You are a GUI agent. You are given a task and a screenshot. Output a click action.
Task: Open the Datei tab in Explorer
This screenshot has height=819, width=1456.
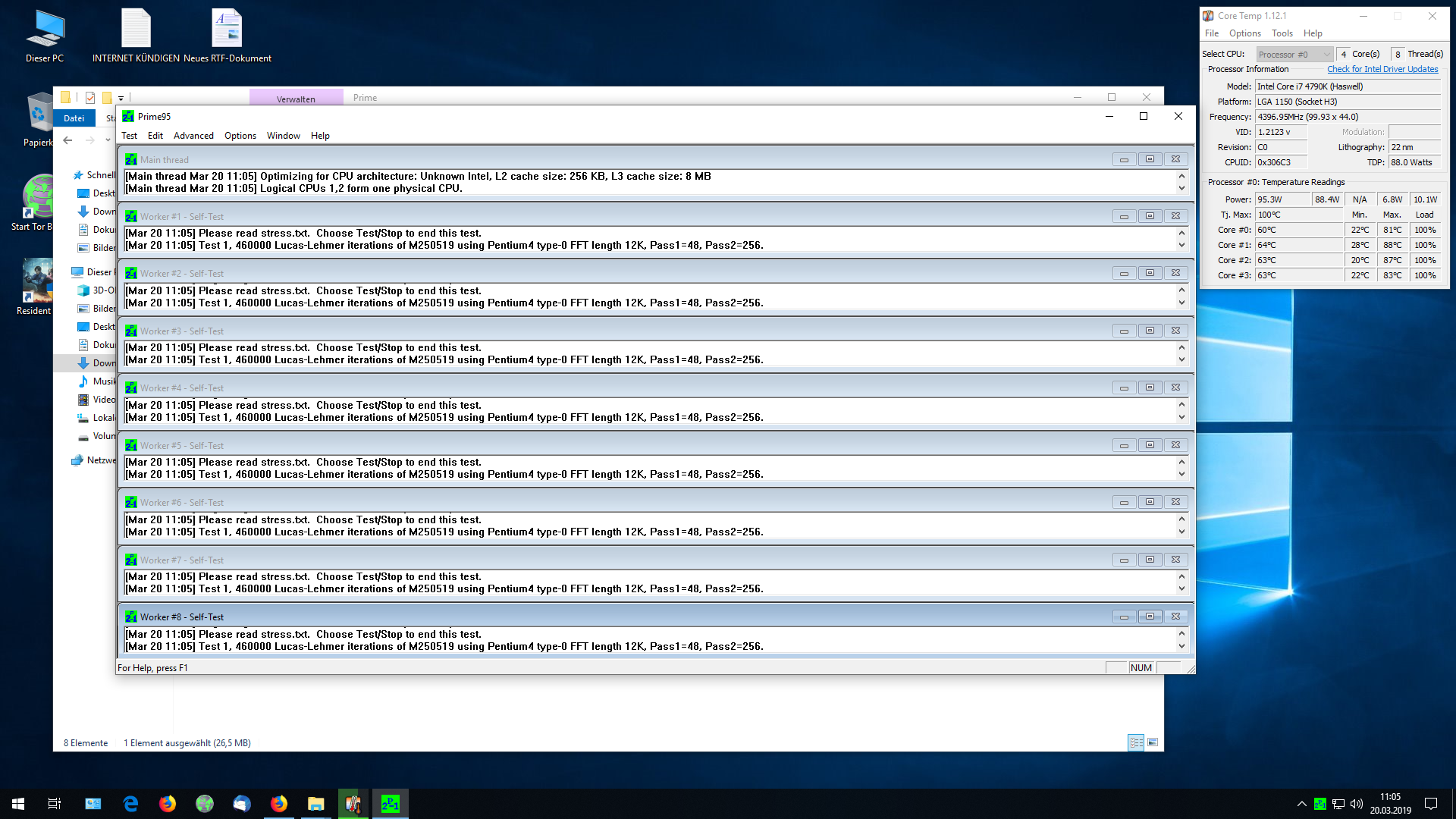(74, 118)
